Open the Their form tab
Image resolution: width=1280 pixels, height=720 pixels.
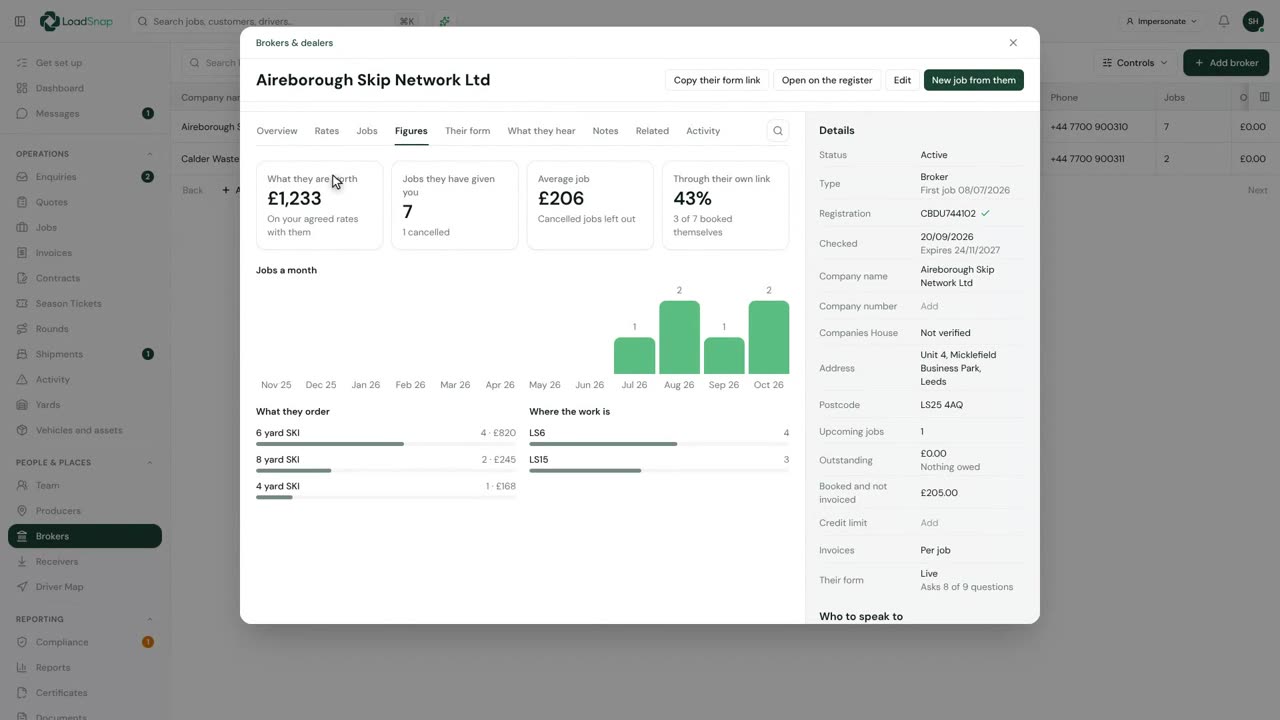[x=467, y=131]
